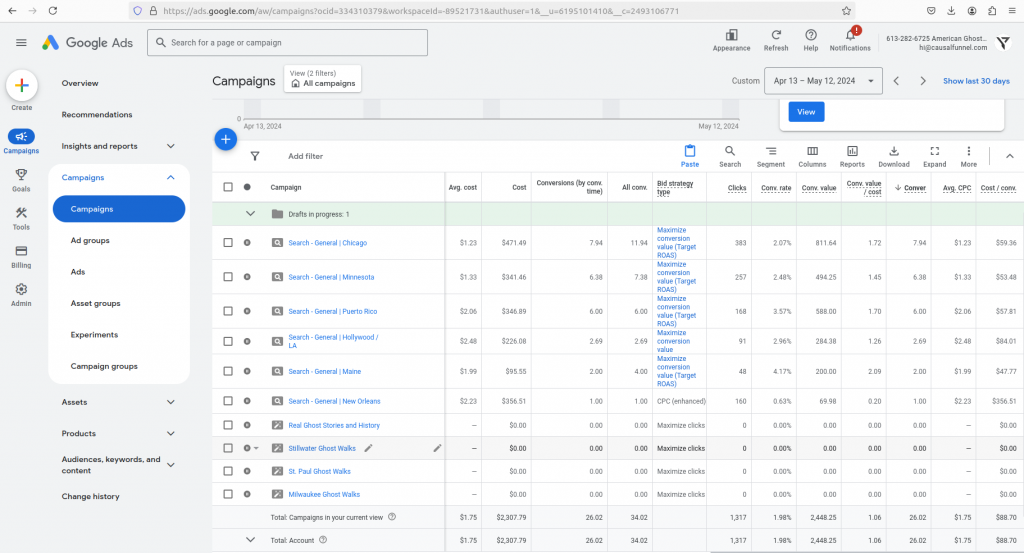Go to previous date range
Screen dimensions: 1024x553
[897, 81]
